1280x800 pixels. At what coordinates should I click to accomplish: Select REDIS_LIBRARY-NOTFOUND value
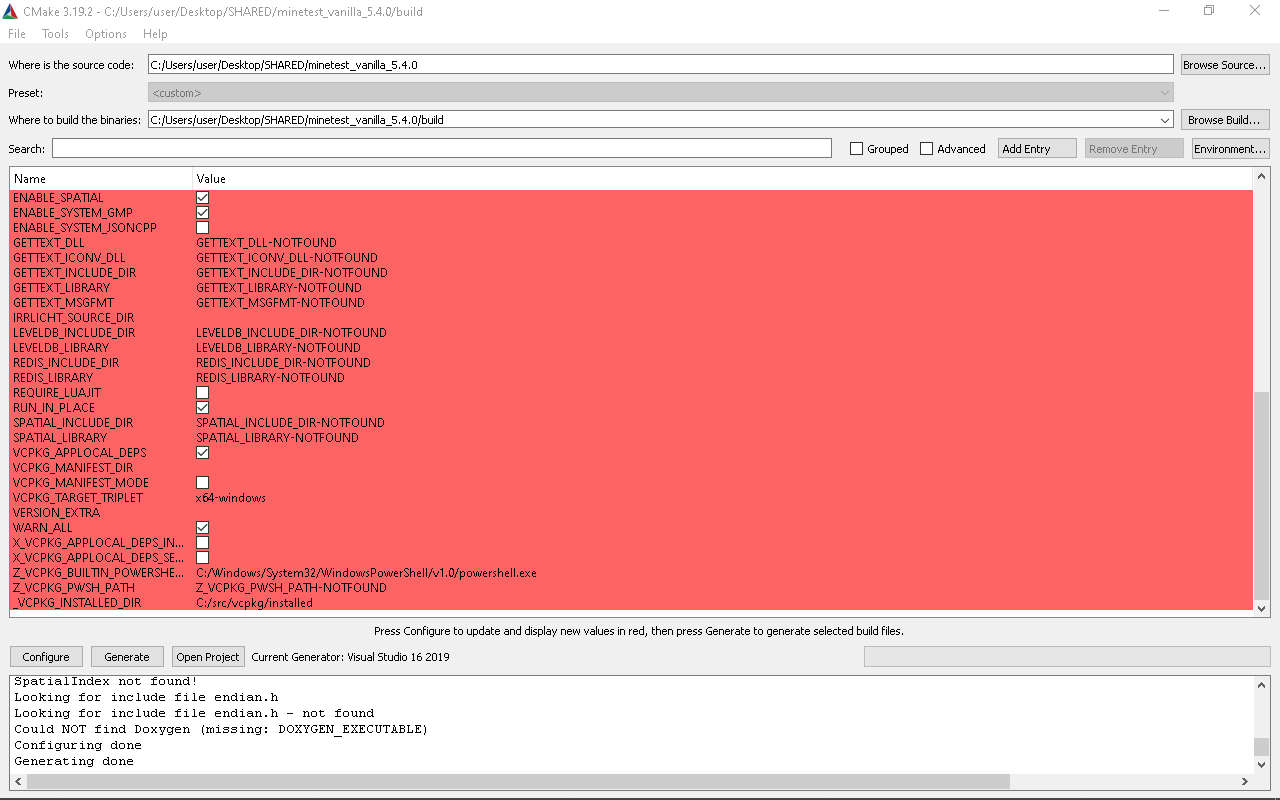pyautogui.click(x=270, y=378)
